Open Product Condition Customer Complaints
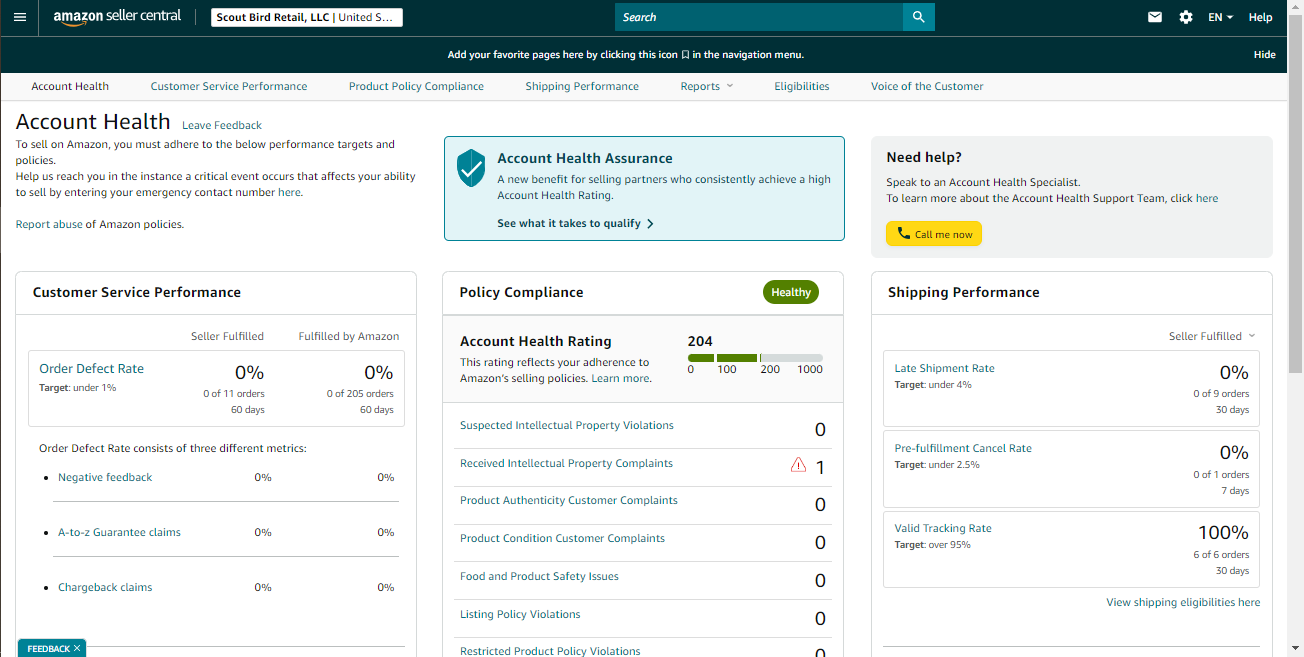This screenshot has height=657, width=1304. (562, 538)
